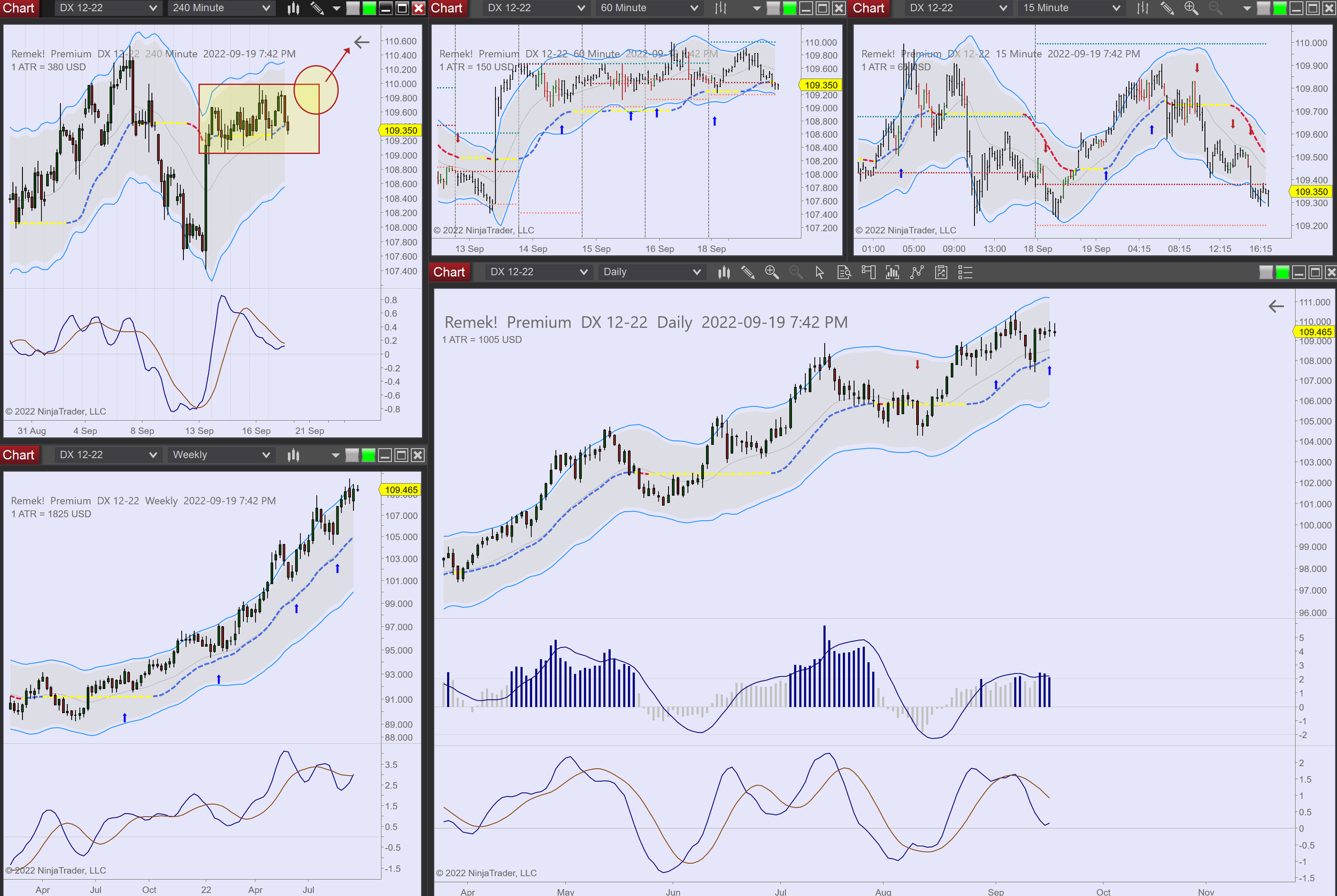The image size is (1337, 896).
Task: Open Chart Trader icon in Daily toolbar
Action: pyautogui.click(x=869, y=273)
